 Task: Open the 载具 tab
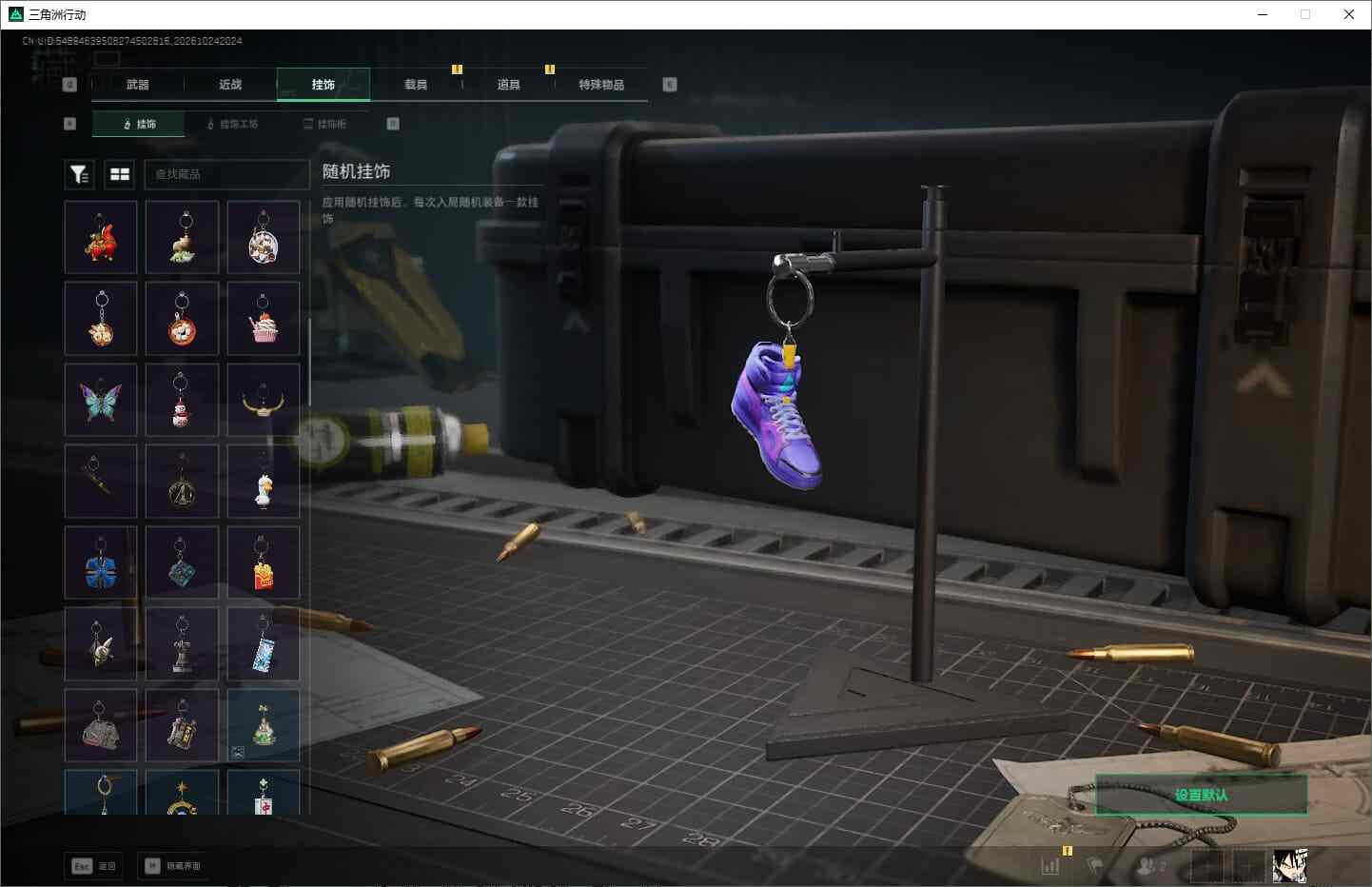point(416,85)
